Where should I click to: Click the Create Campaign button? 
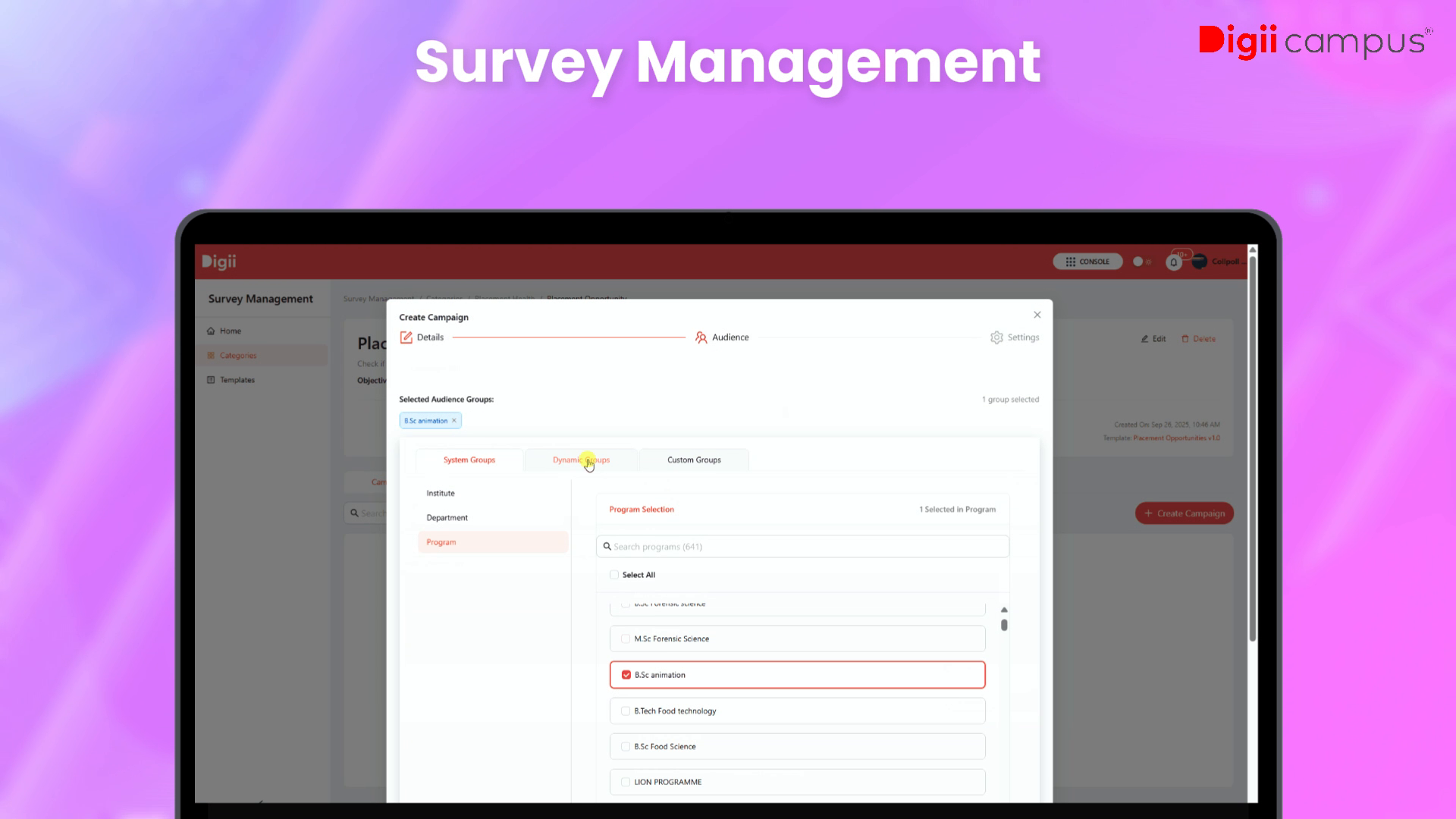click(x=1184, y=513)
